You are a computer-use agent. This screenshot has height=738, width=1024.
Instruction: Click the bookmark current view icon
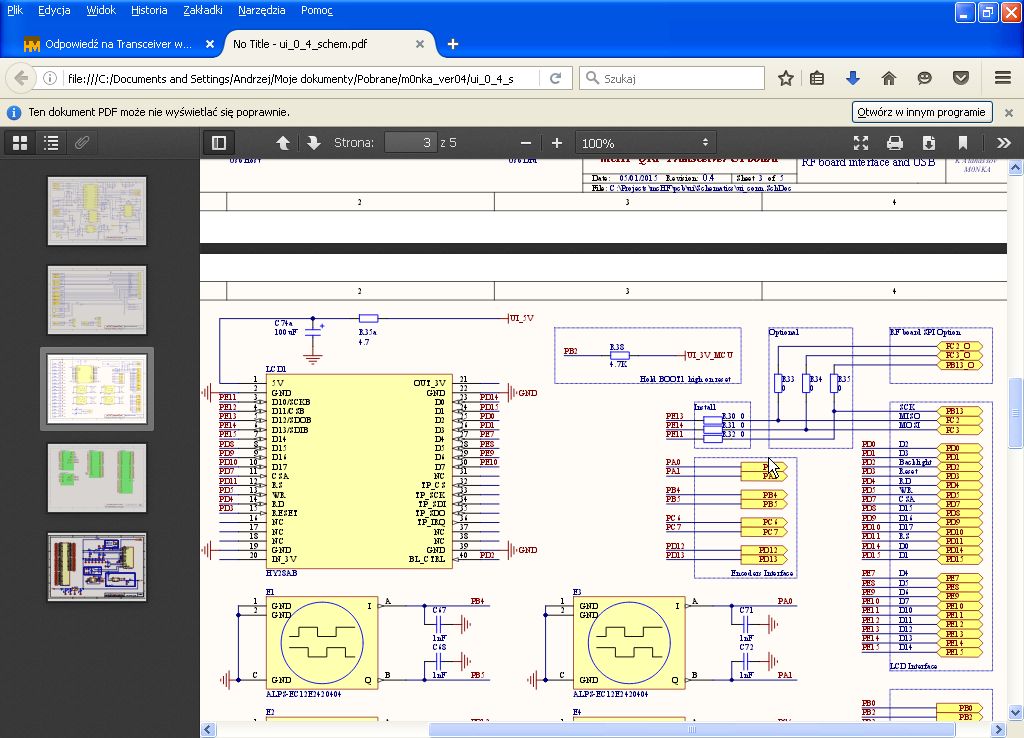pos(963,143)
